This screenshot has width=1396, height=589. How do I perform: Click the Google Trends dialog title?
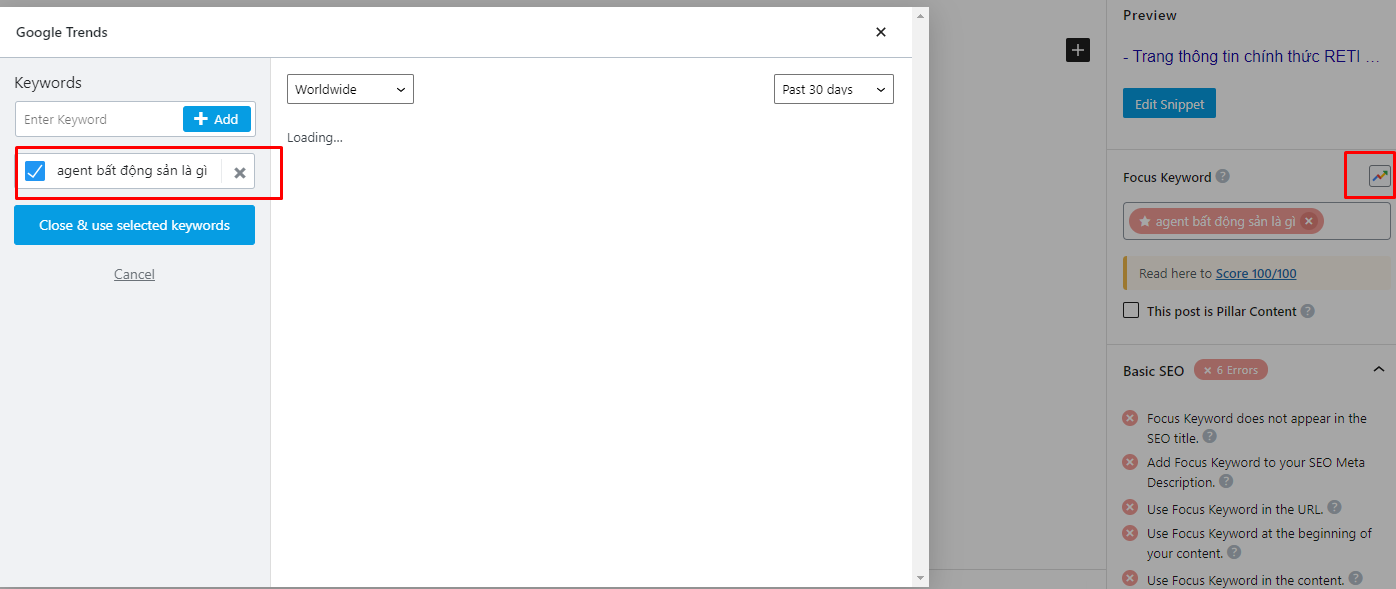coord(62,32)
